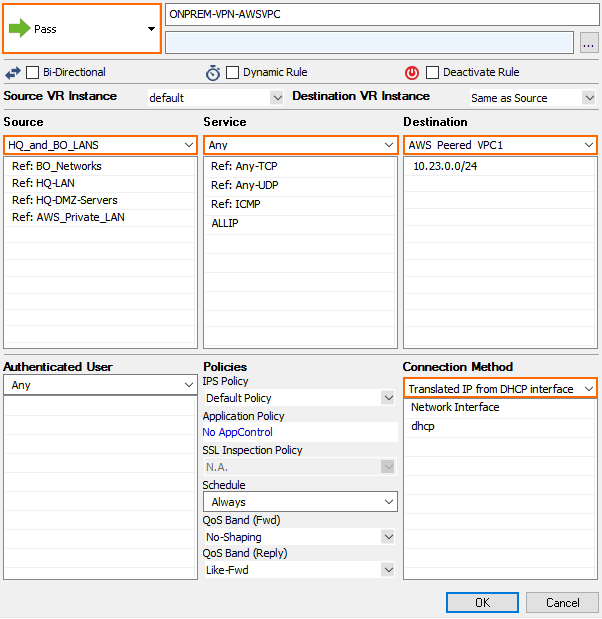Select Ref: Any-UDP in service list
The width and height of the screenshot is (602, 619).
[x=300, y=185]
